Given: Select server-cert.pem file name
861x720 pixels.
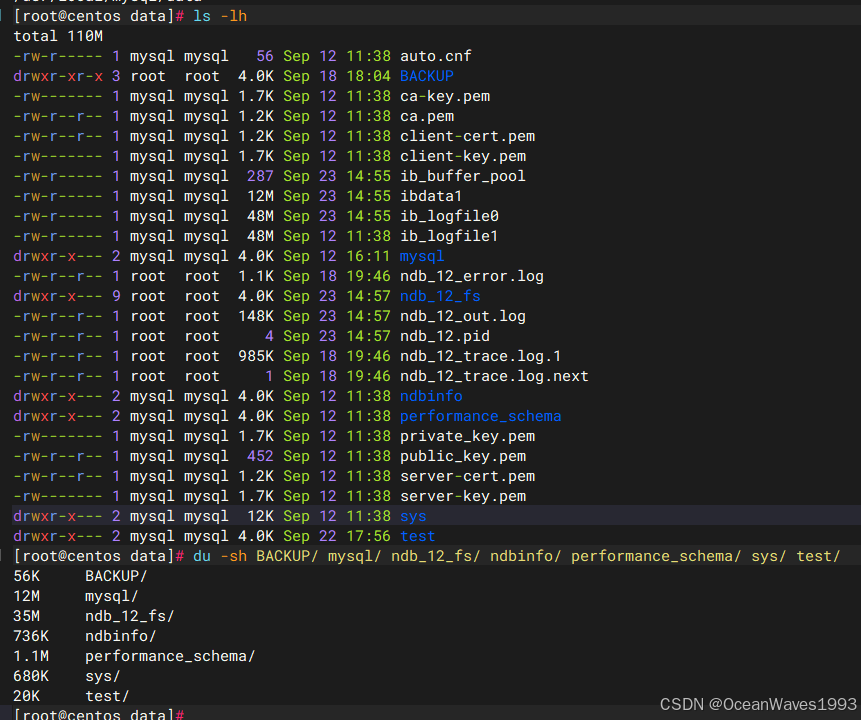Looking at the screenshot, I should tap(467, 476).
